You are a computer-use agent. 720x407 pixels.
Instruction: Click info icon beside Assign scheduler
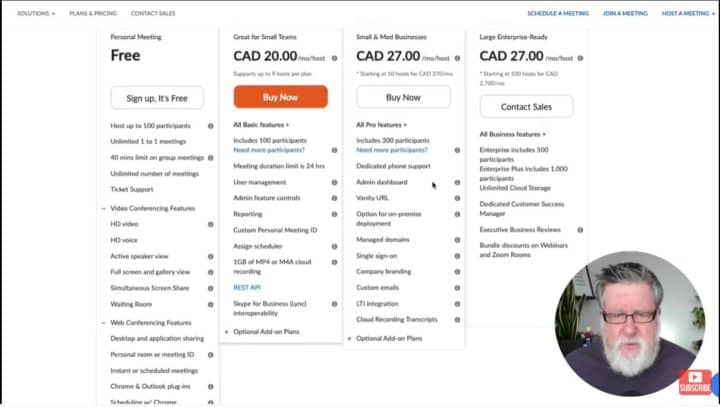[x=334, y=246]
